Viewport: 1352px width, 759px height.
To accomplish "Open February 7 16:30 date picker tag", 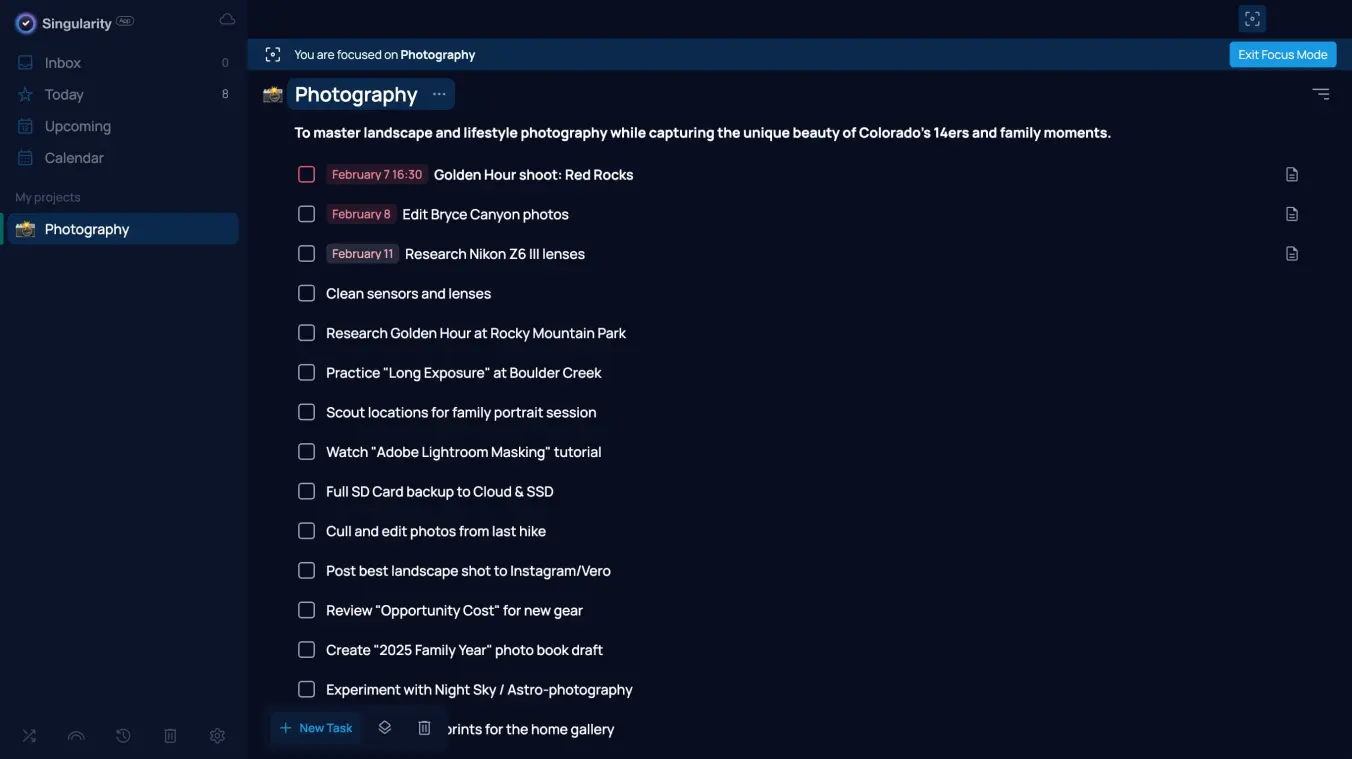I will (377, 175).
